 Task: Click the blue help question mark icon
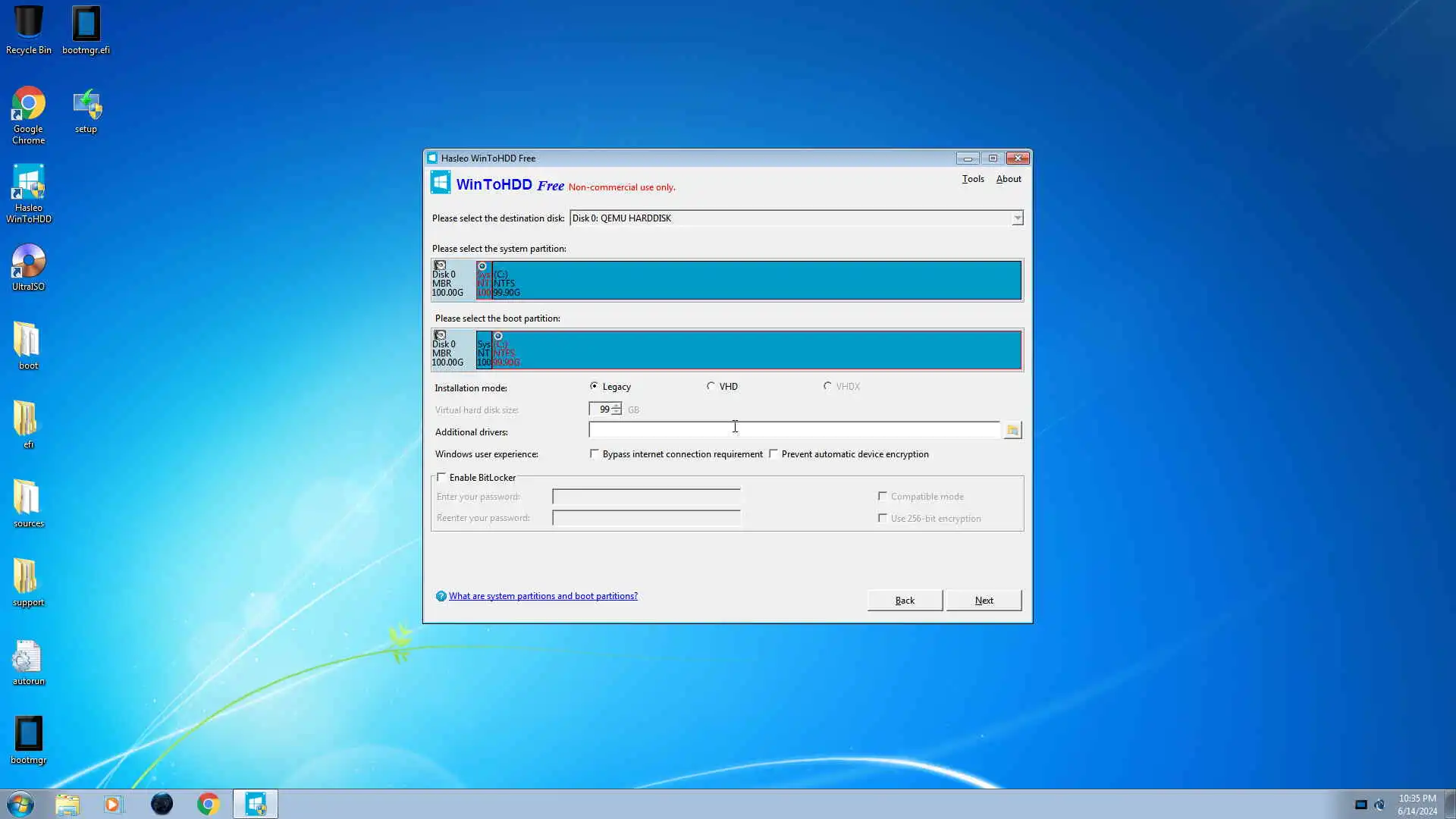pyautogui.click(x=441, y=596)
